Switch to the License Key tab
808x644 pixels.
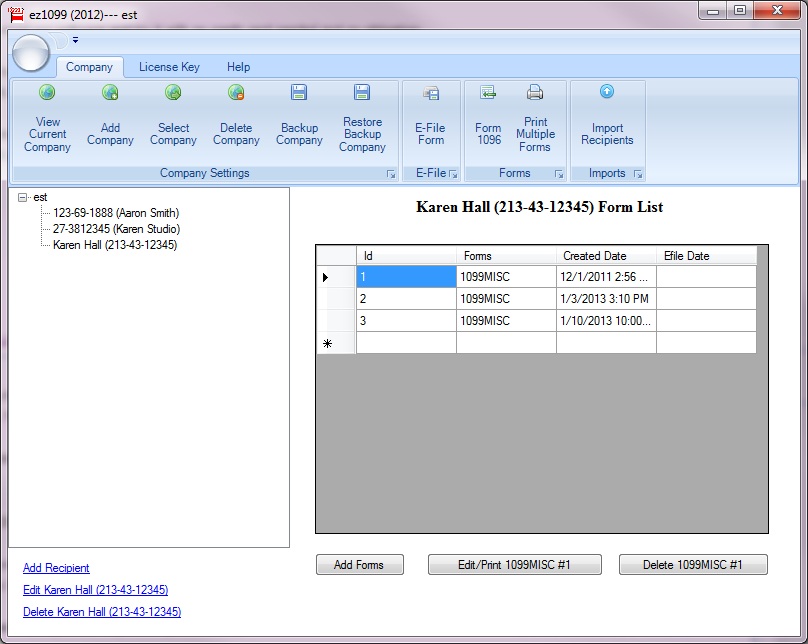tap(169, 67)
